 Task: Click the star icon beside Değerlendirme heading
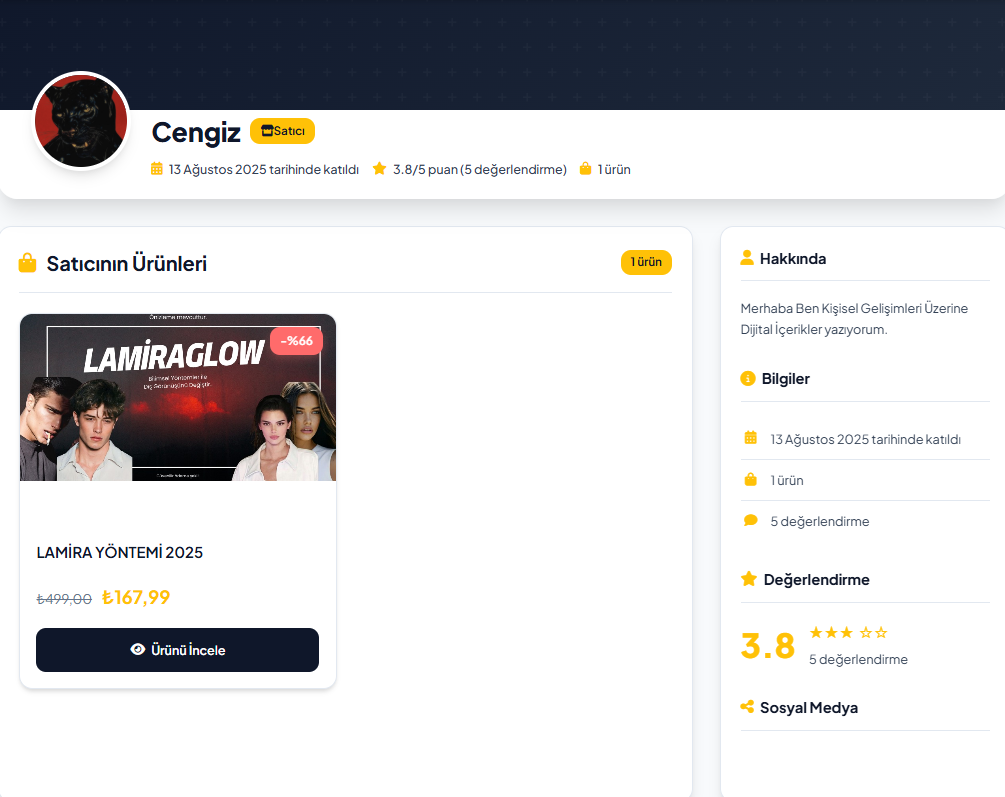[x=748, y=579]
